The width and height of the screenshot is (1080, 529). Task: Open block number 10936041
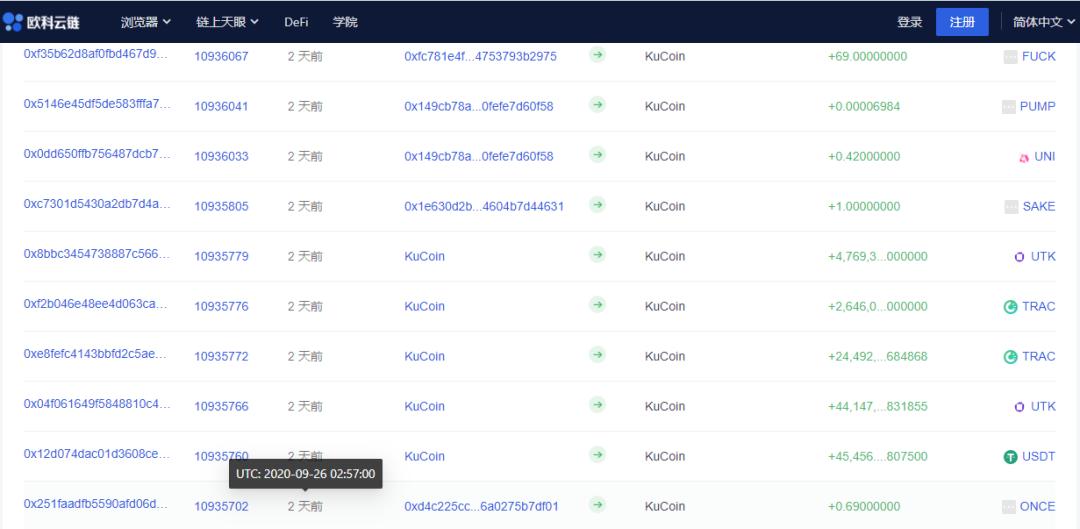tap(221, 107)
